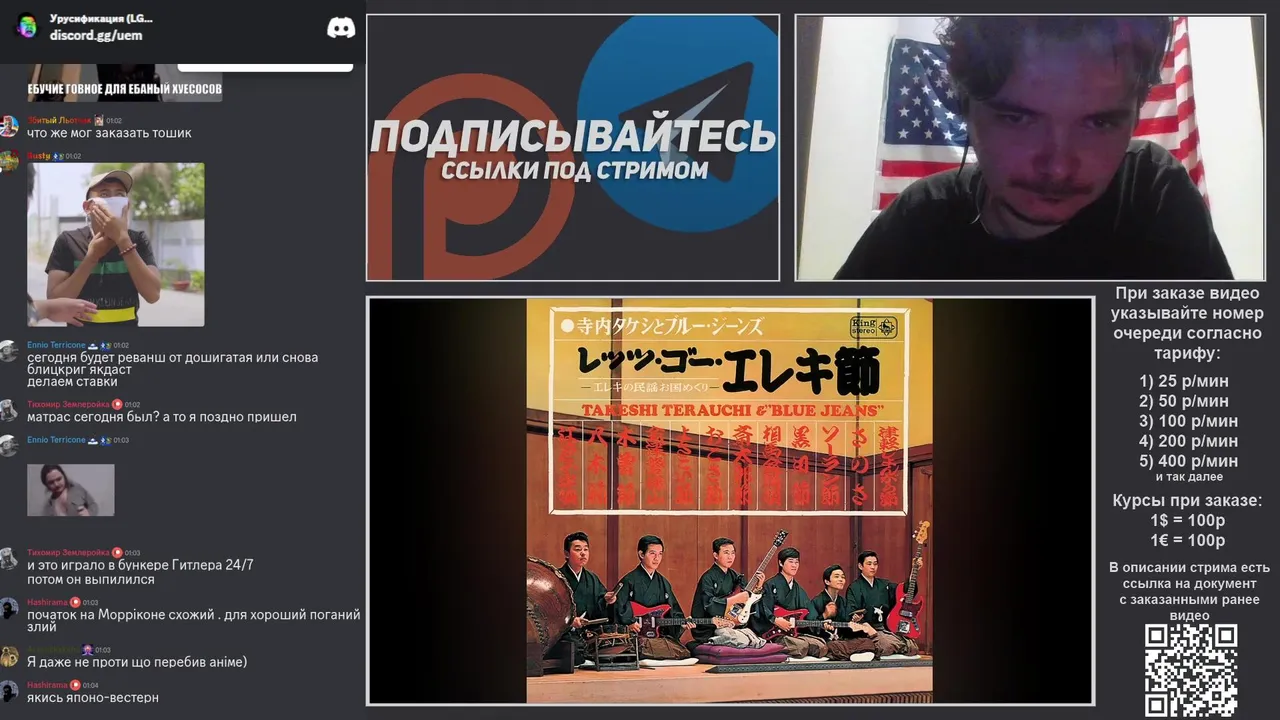Open the small GIF posted by Ennio Terricone
Screen dimensions: 1280x720
click(x=71, y=490)
